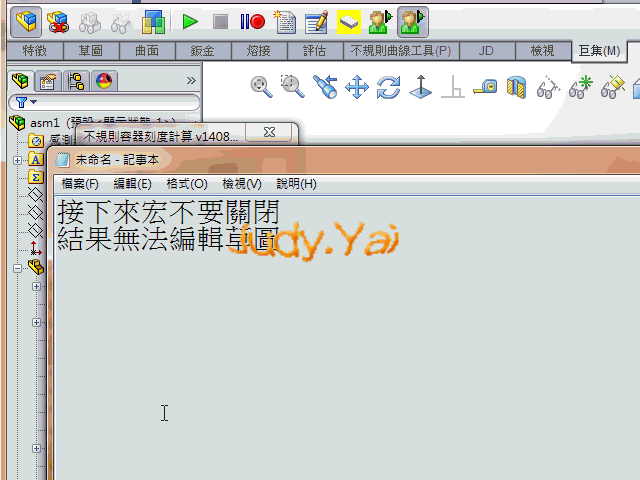
Task: Expand the Annotations (A) tree node
Action: coord(17,160)
